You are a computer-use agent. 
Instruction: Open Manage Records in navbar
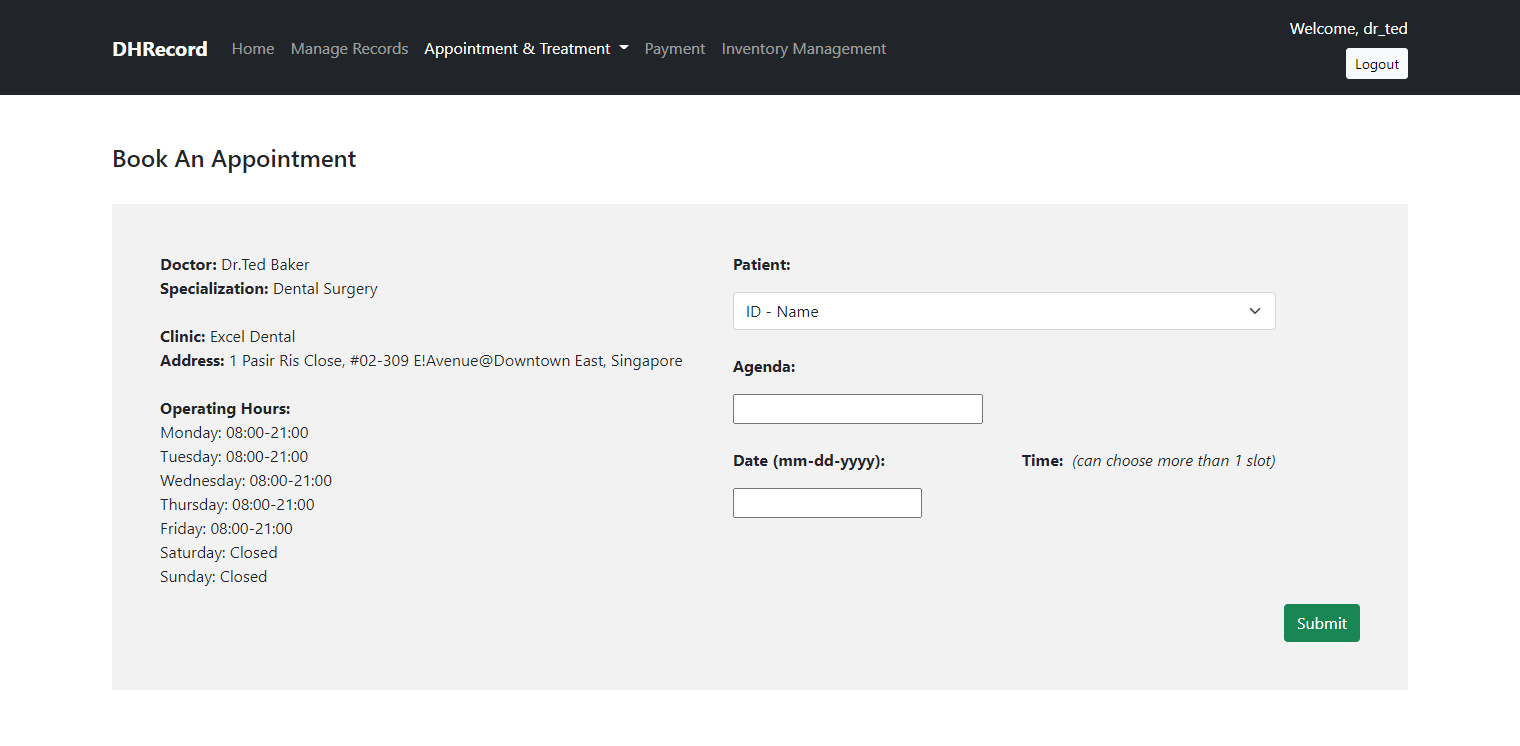349,49
